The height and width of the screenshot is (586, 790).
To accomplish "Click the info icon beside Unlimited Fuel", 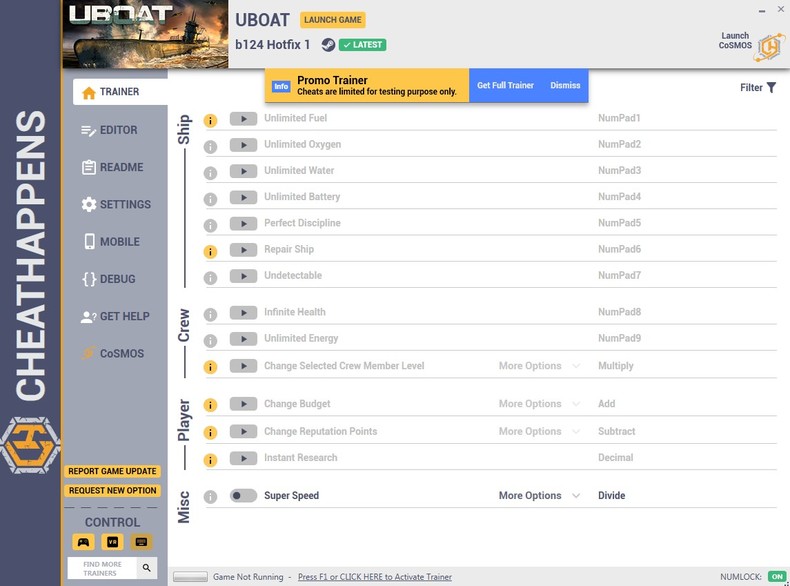I will [x=210, y=120].
